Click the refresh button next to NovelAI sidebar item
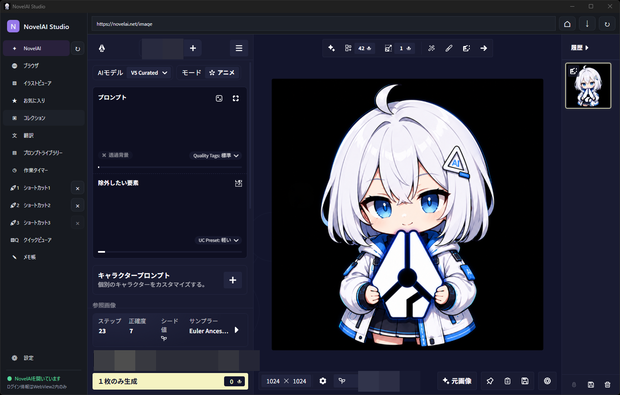 pos(78,49)
